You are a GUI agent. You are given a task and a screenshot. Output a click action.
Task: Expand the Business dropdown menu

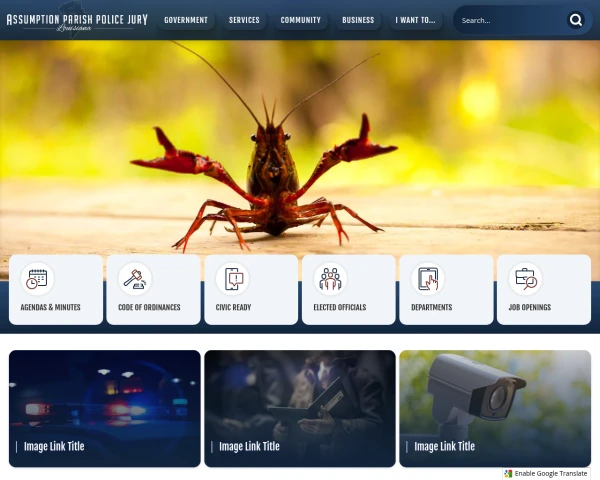(x=358, y=20)
